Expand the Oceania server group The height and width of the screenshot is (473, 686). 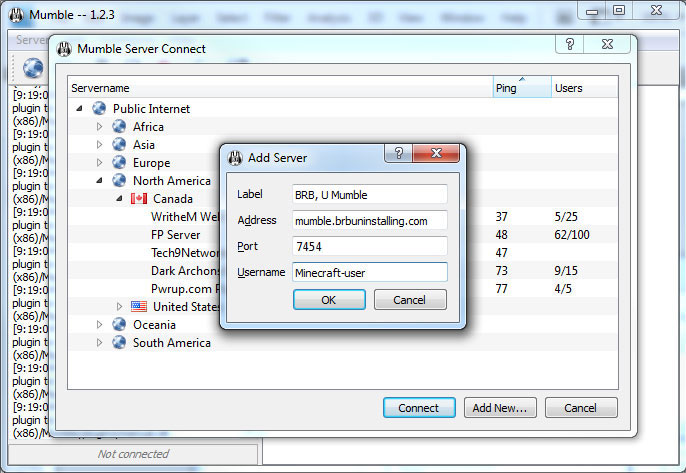point(99,324)
